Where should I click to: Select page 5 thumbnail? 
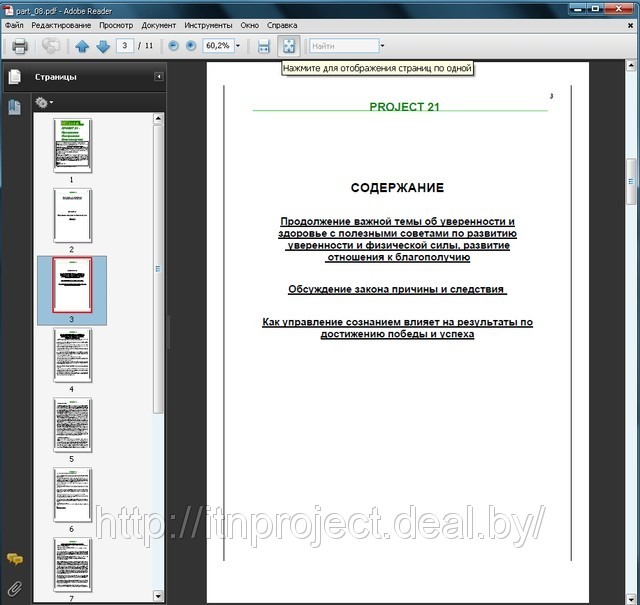pos(72,425)
